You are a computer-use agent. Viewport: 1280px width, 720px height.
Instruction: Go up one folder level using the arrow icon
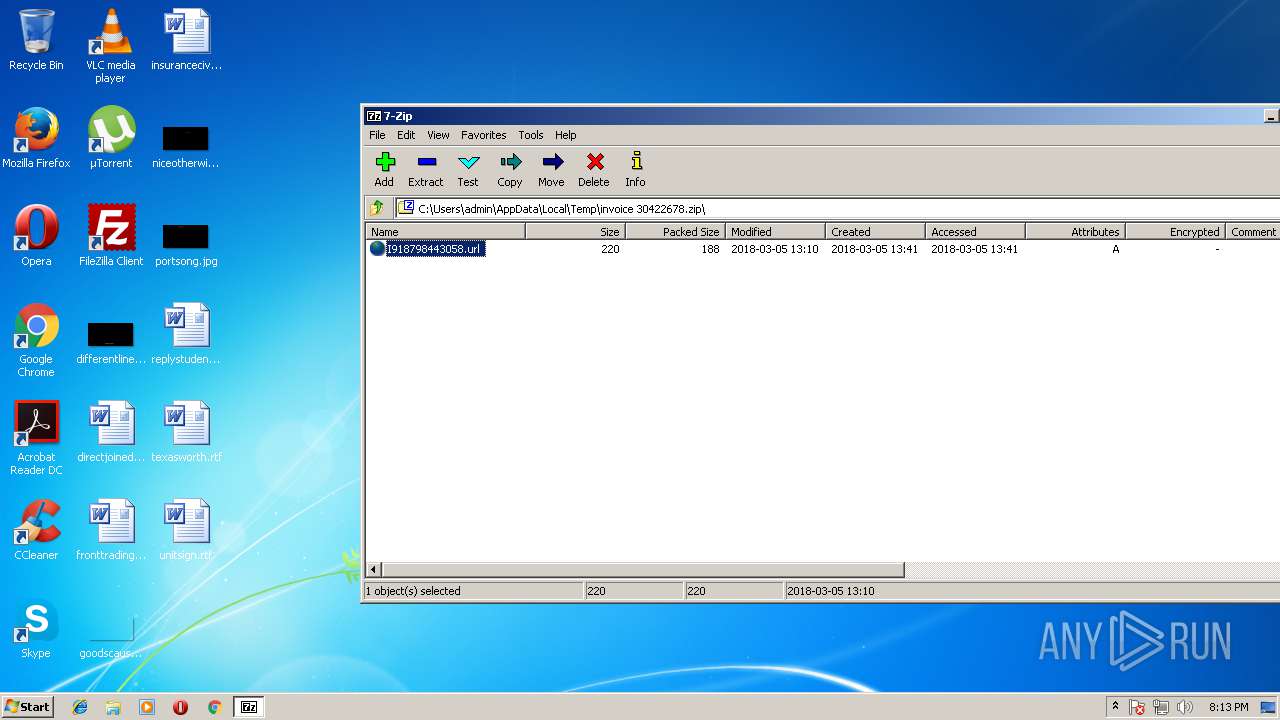[377, 208]
